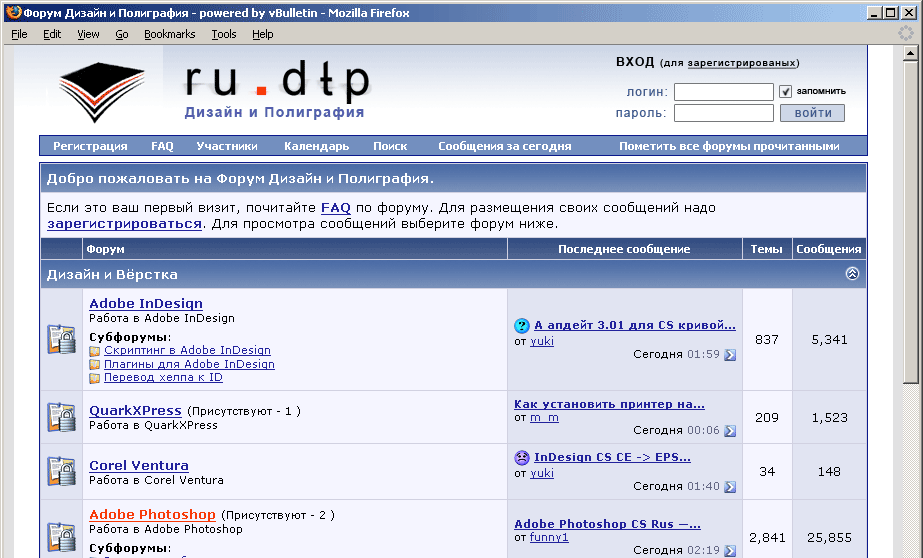Screen dimensions: 923x558
Task: Open Поиск search in the navbar
Action: point(390,146)
